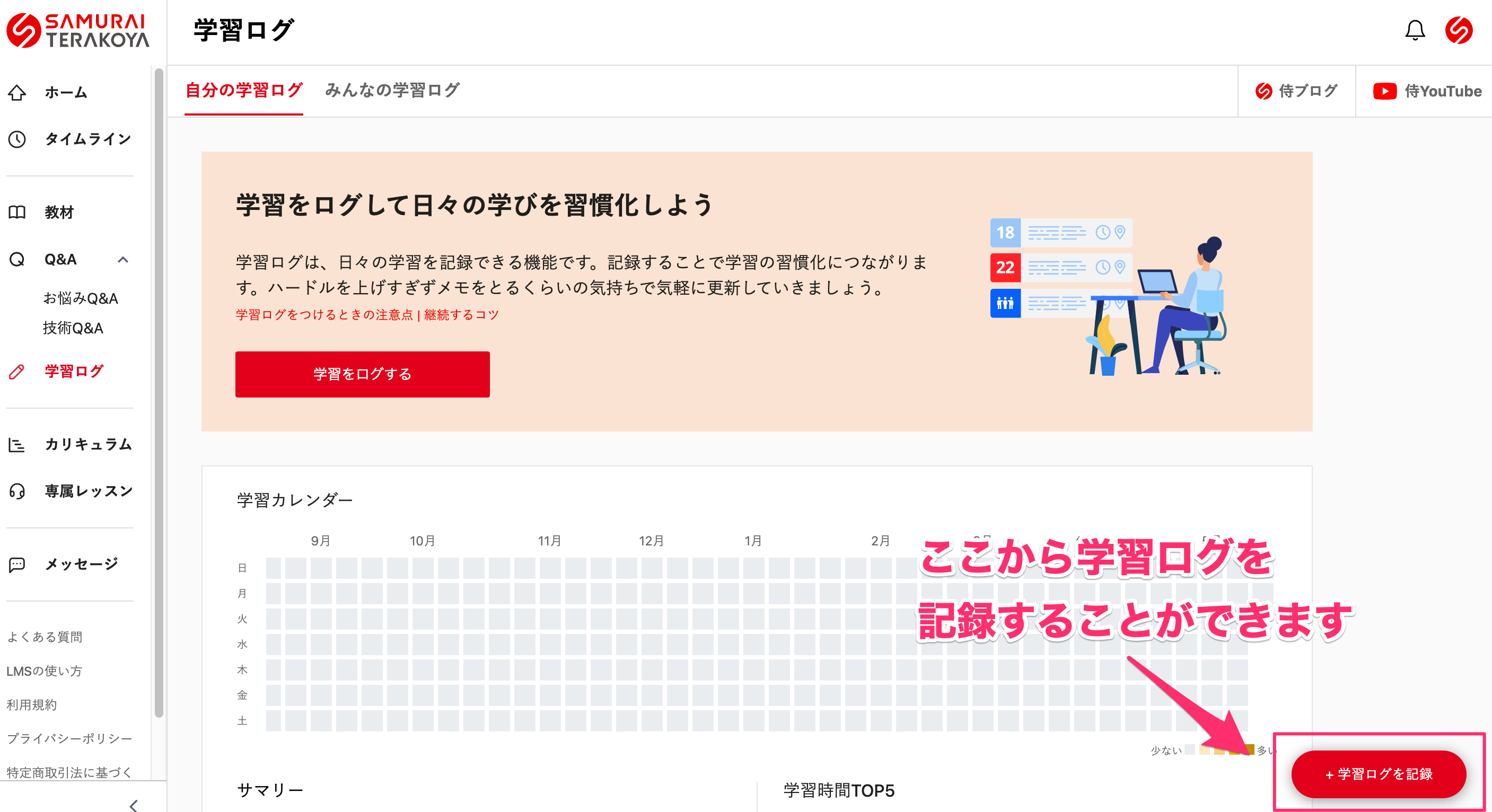Image resolution: width=1492 pixels, height=812 pixels.
Task: Click the sidebar vertical scrollbar
Action: coord(159,394)
